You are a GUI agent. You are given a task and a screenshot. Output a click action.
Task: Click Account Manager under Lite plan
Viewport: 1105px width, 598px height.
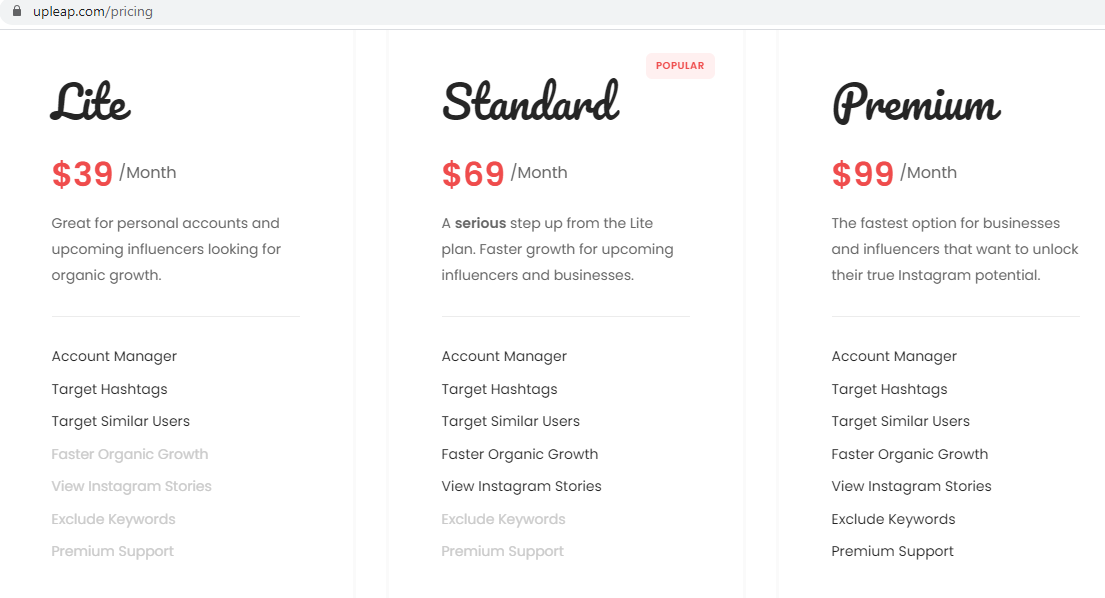point(114,356)
